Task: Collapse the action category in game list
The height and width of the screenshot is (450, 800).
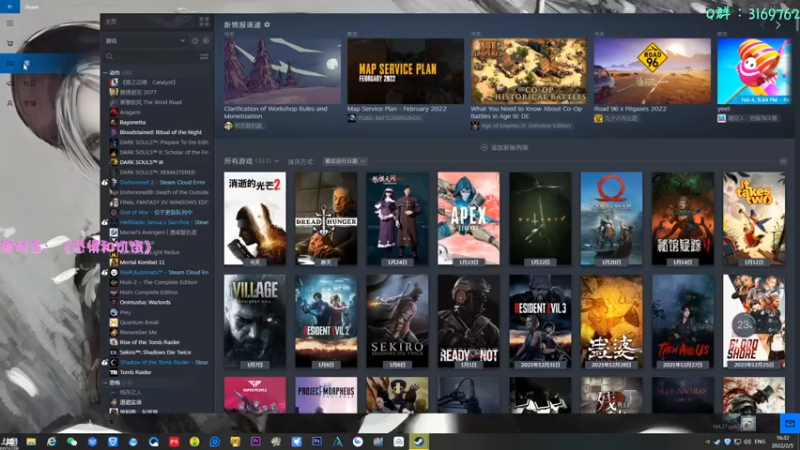Action: [106, 72]
